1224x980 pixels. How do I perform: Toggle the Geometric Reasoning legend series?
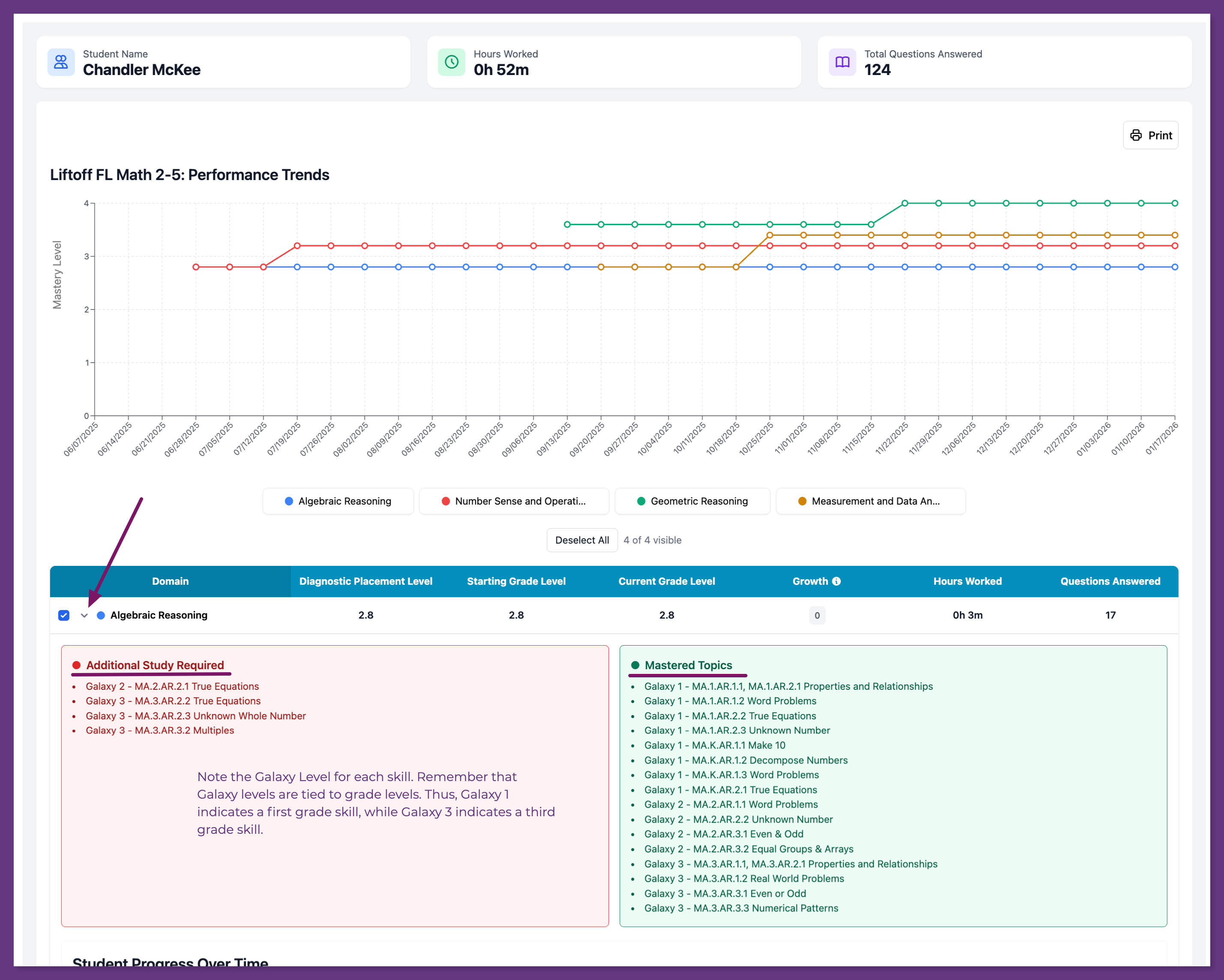[692, 501]
